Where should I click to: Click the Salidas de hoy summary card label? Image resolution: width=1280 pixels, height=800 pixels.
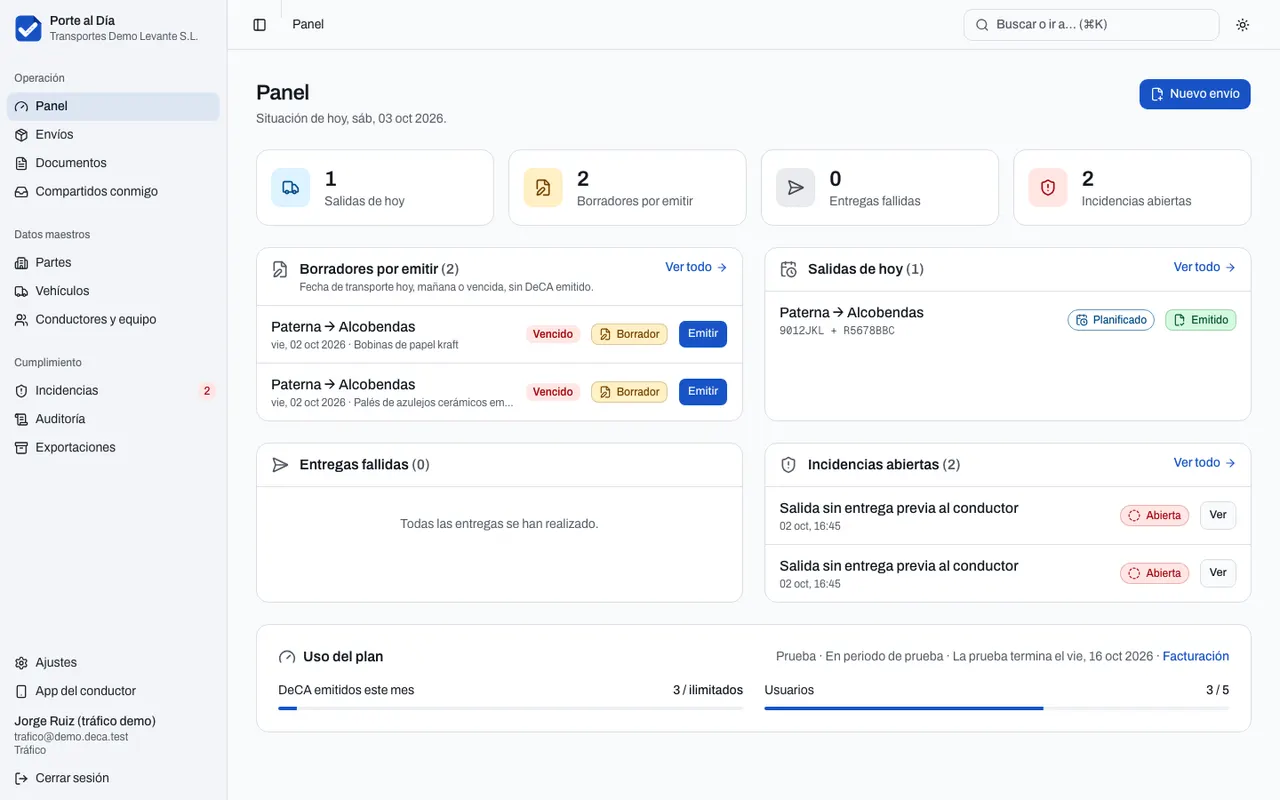click(365, 201)
